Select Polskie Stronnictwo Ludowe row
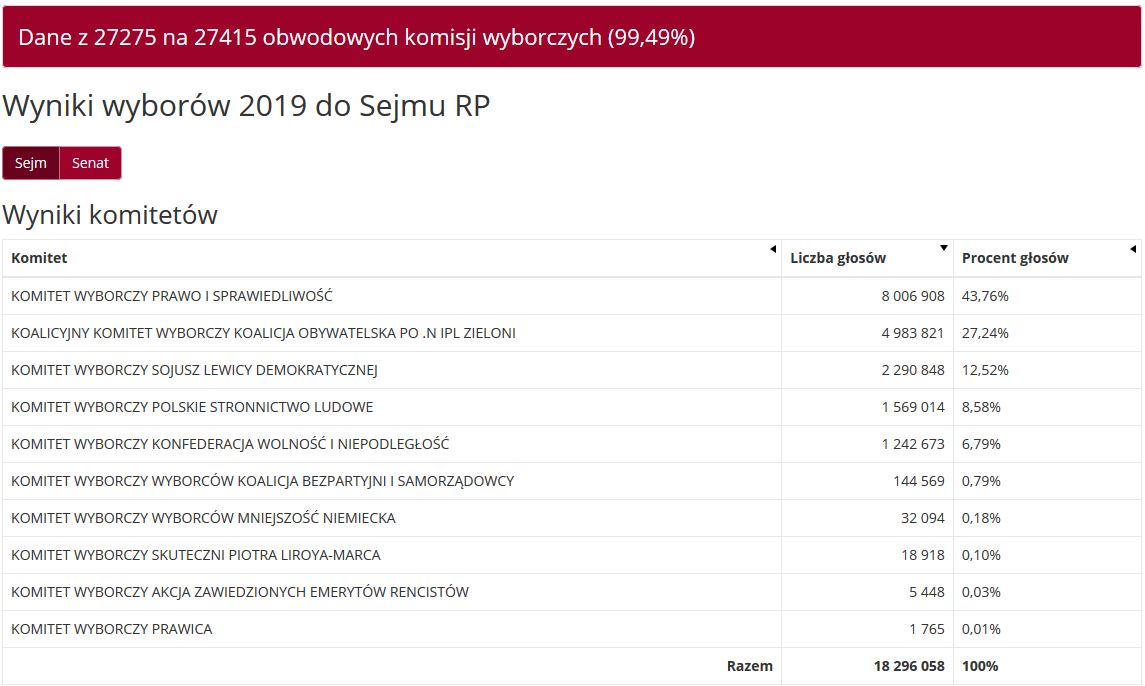The height and width of the screenshot is (686, 1145). [x=192, y=407]
